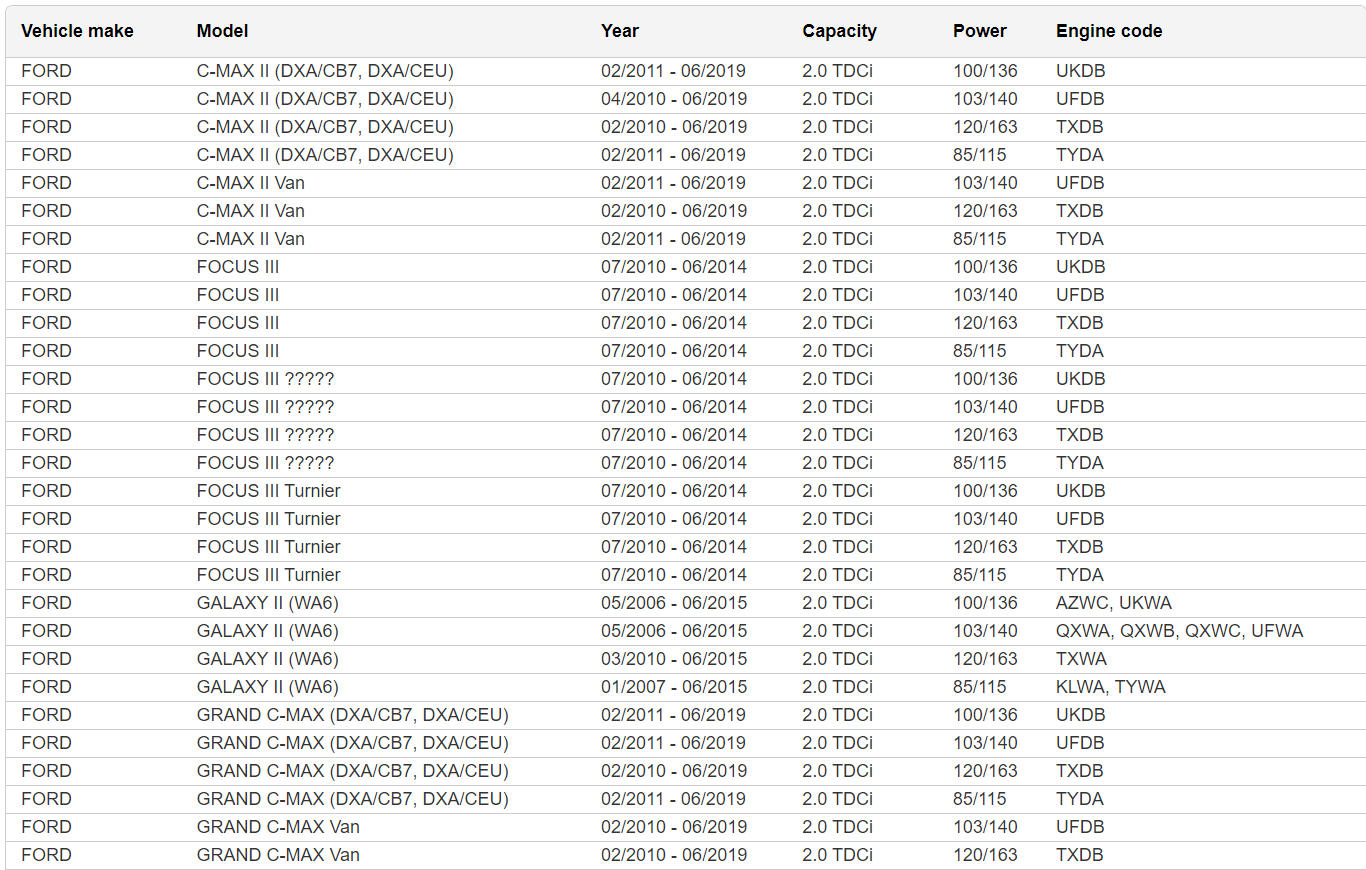Click the year cell 01/2007 - 06/2015
Image resolution: width=1366 pixels, height=870 pixels.
pyautogui.click(x=673, y=687)
